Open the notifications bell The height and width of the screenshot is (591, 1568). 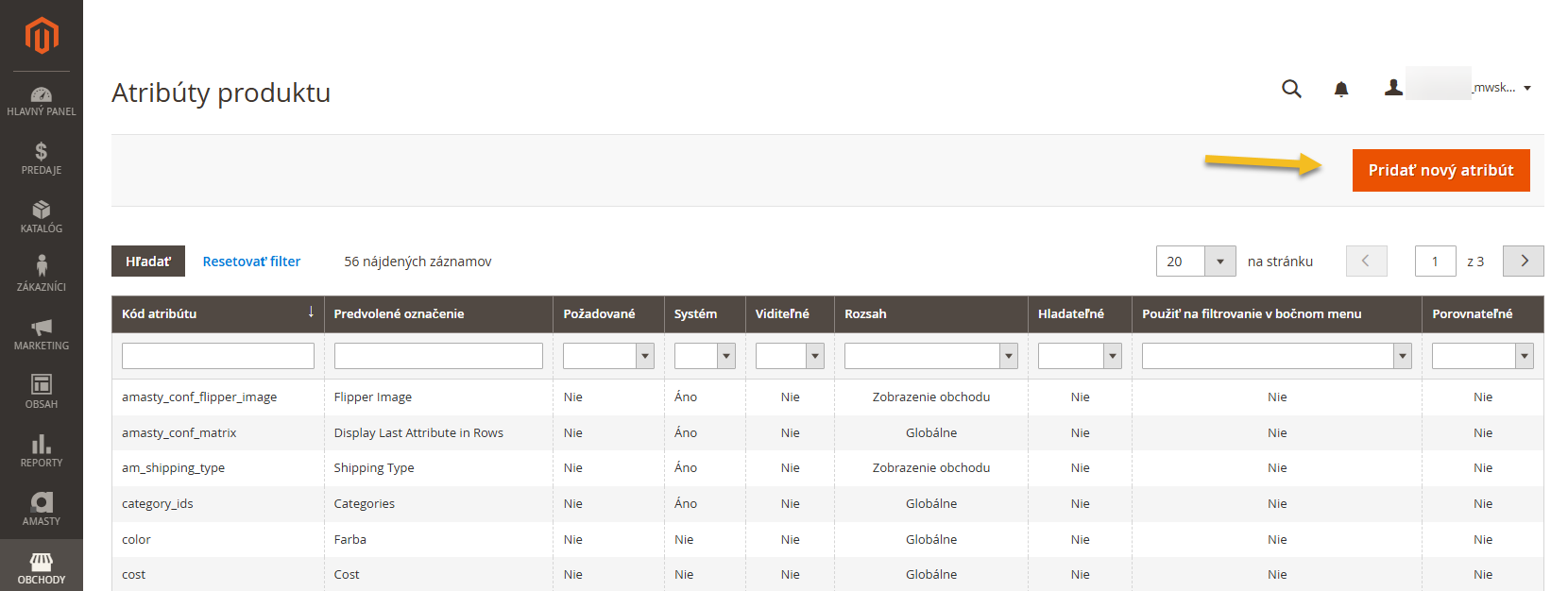1340,89
